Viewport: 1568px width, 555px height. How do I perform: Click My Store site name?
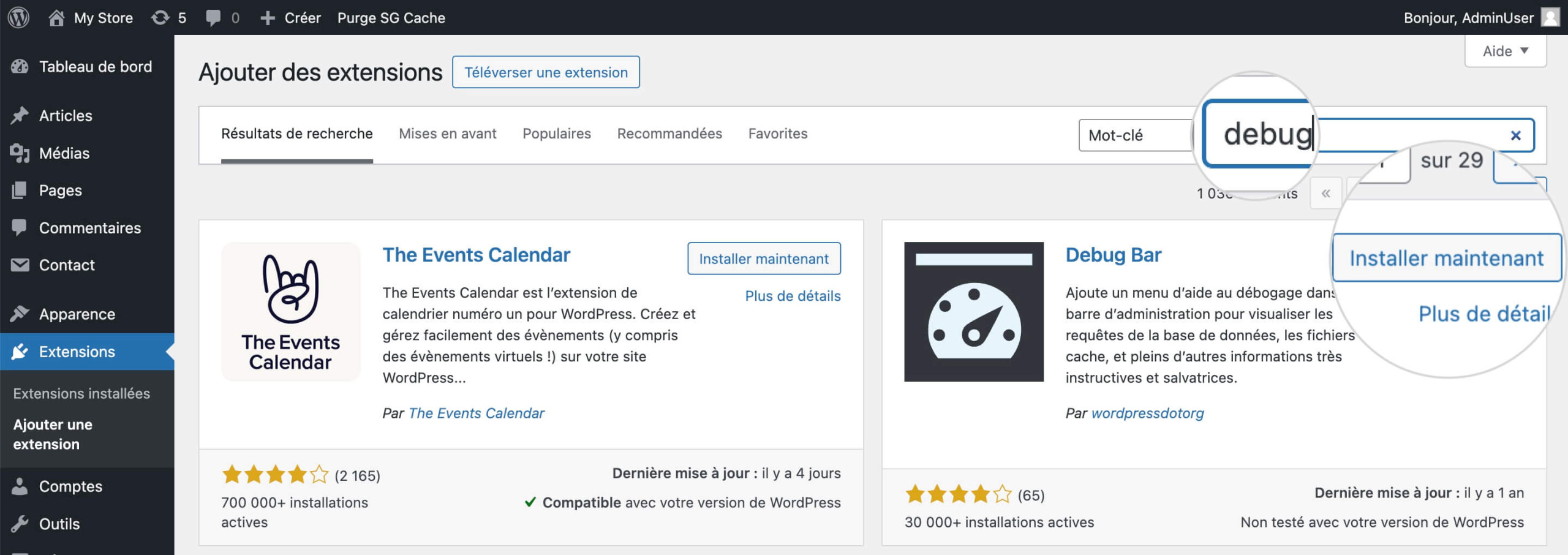103,18
